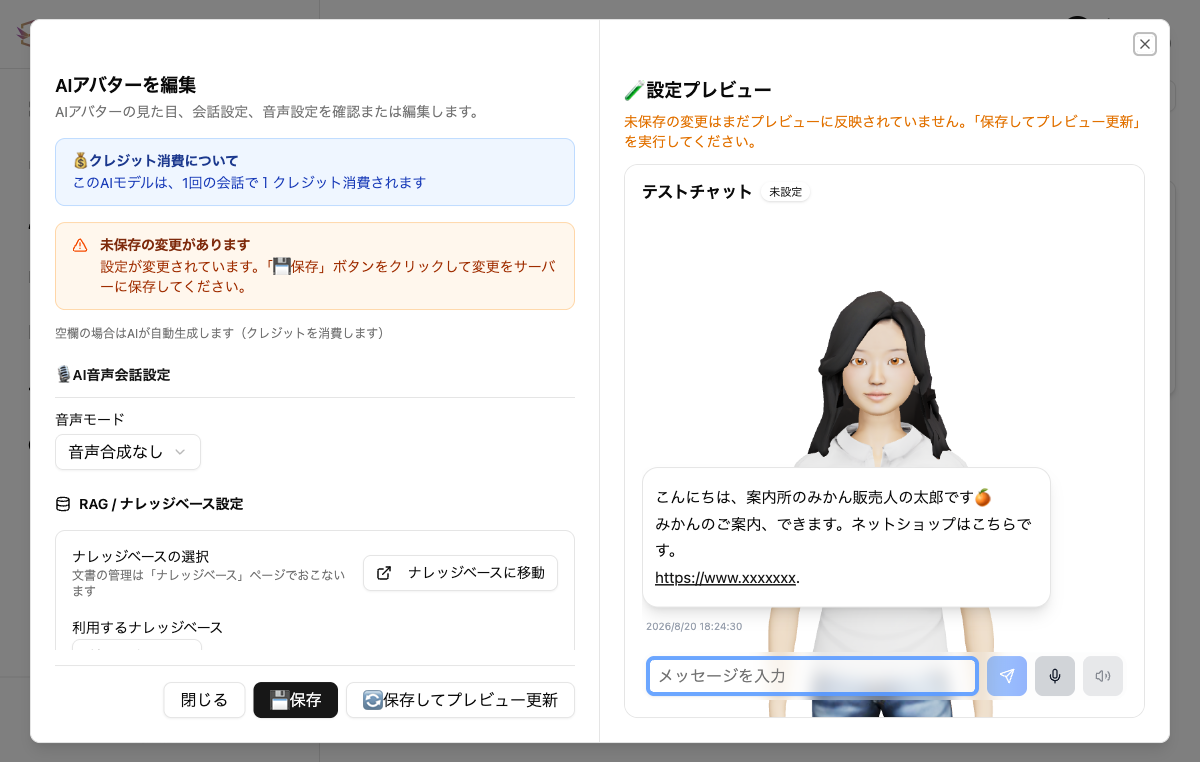Click the 空欄の場合はAIが自動生成します note
The image size is (1200, 762).
pos(220,332)
